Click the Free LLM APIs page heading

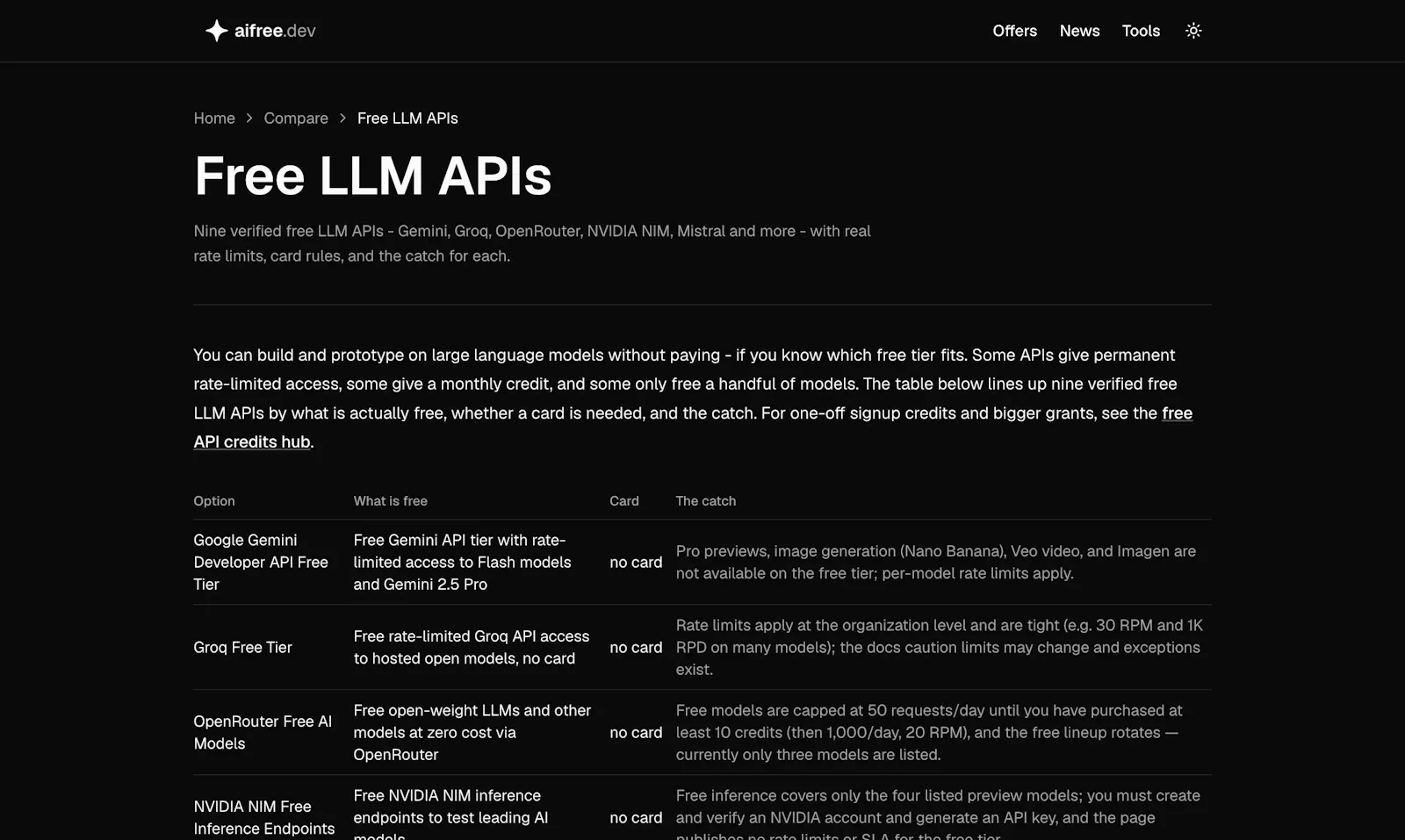(373, 176)
